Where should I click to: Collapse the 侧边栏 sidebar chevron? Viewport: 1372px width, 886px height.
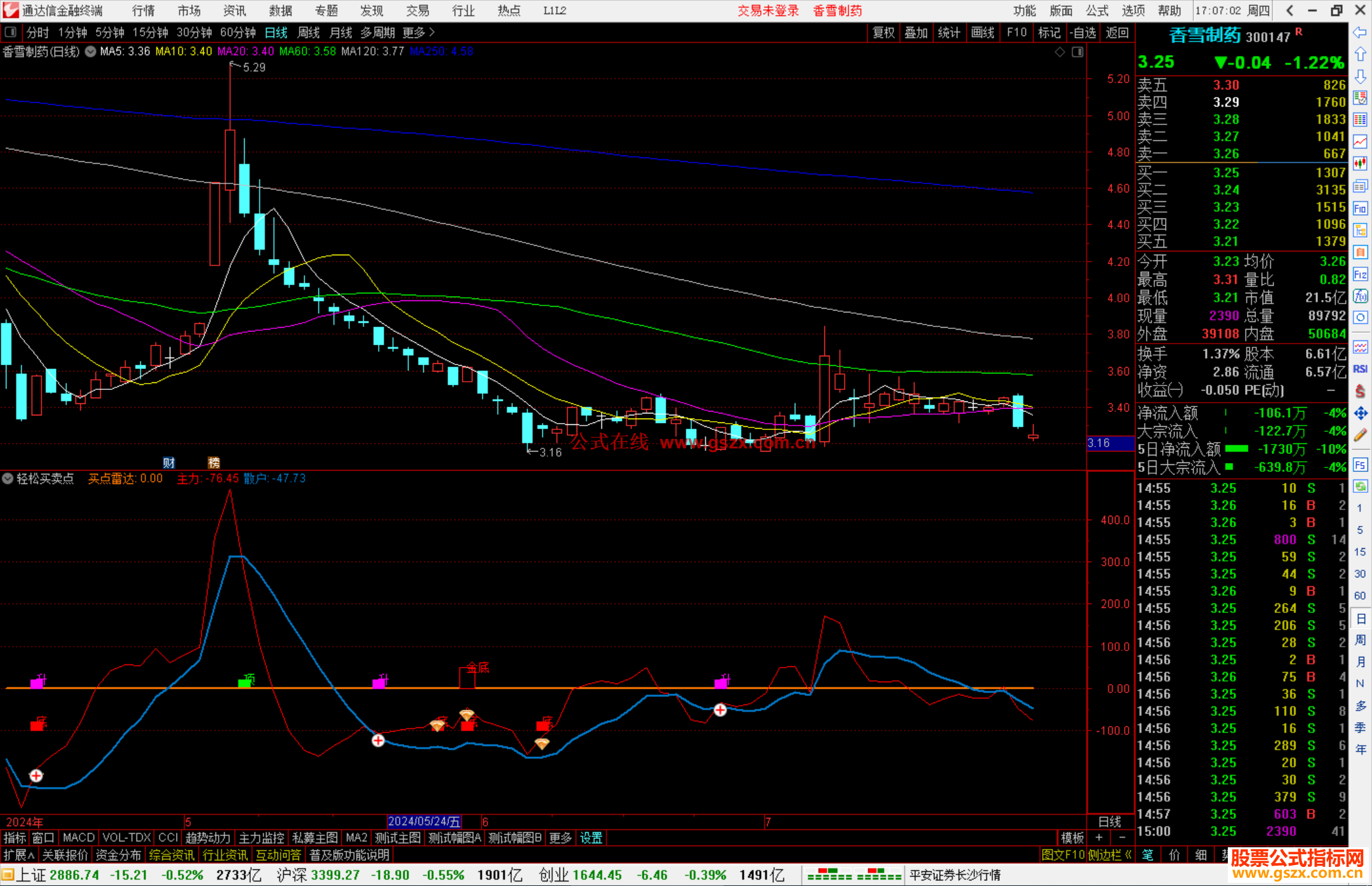coord(1127,855)
